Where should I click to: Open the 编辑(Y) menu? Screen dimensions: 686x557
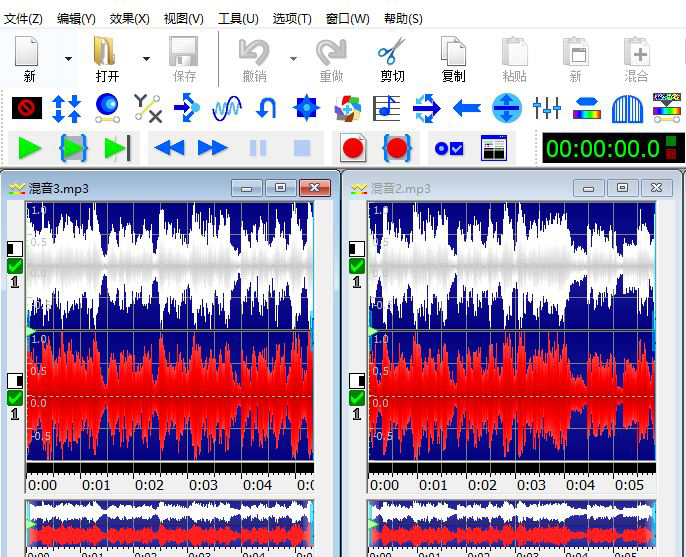click(x=76, y=19)
